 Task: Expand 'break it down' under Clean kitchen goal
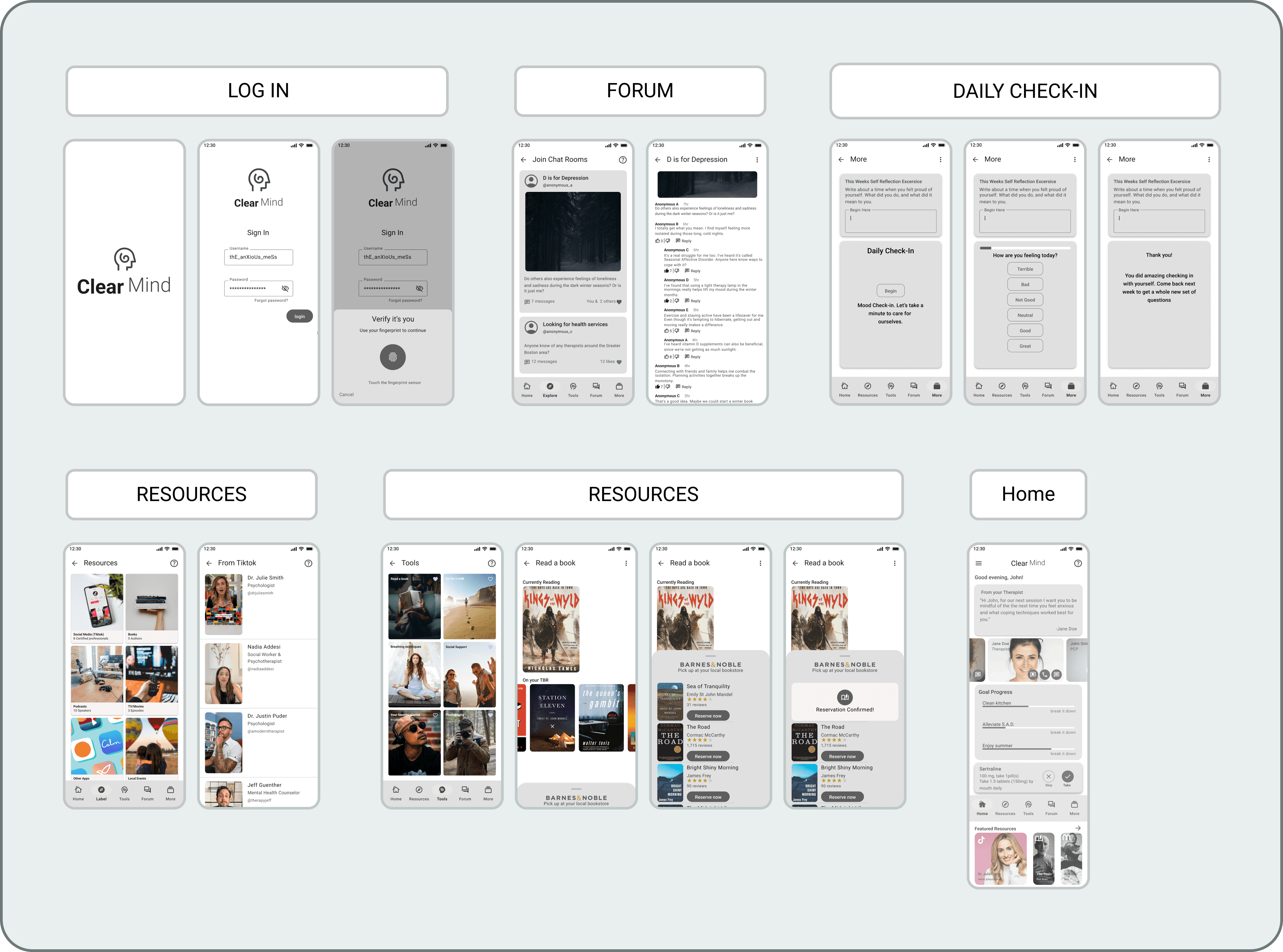pos(1063,711)
